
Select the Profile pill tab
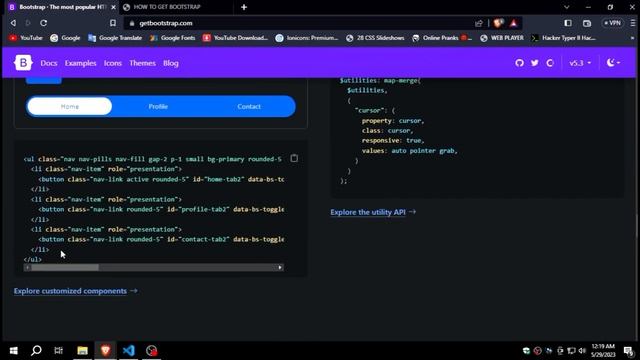(x=158, y=106)
